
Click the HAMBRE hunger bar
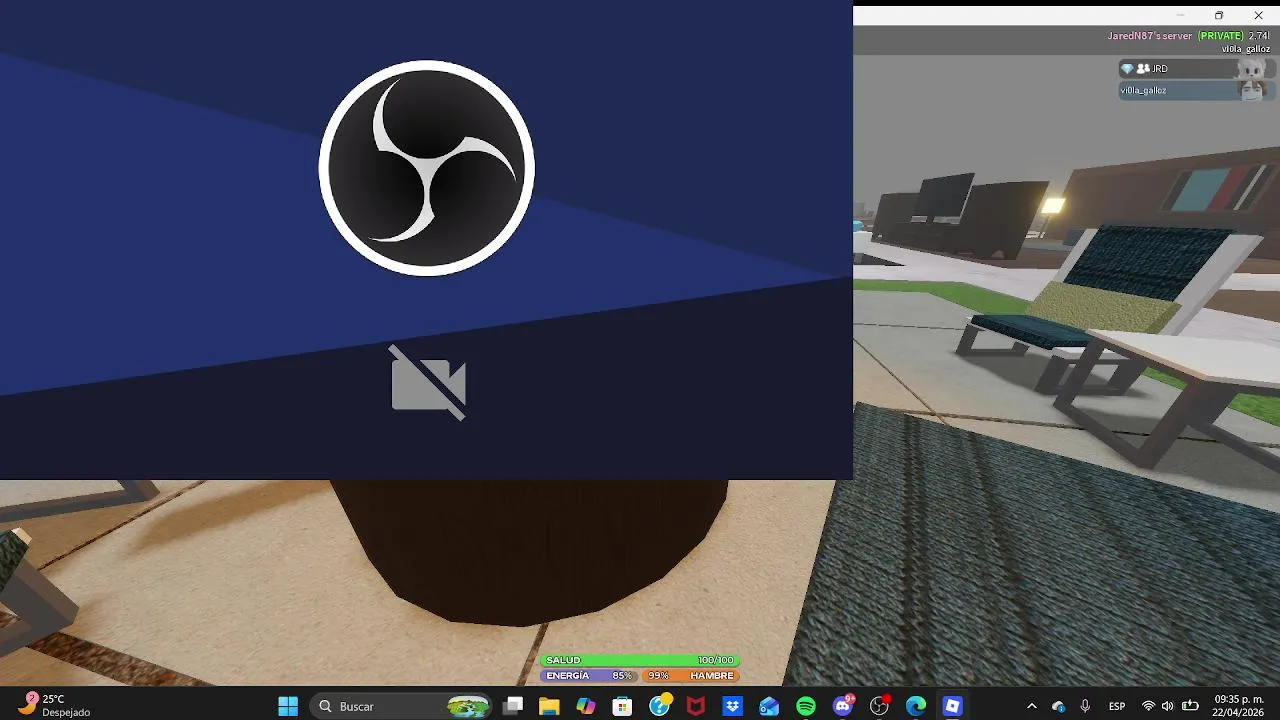(x=691, y=676)
